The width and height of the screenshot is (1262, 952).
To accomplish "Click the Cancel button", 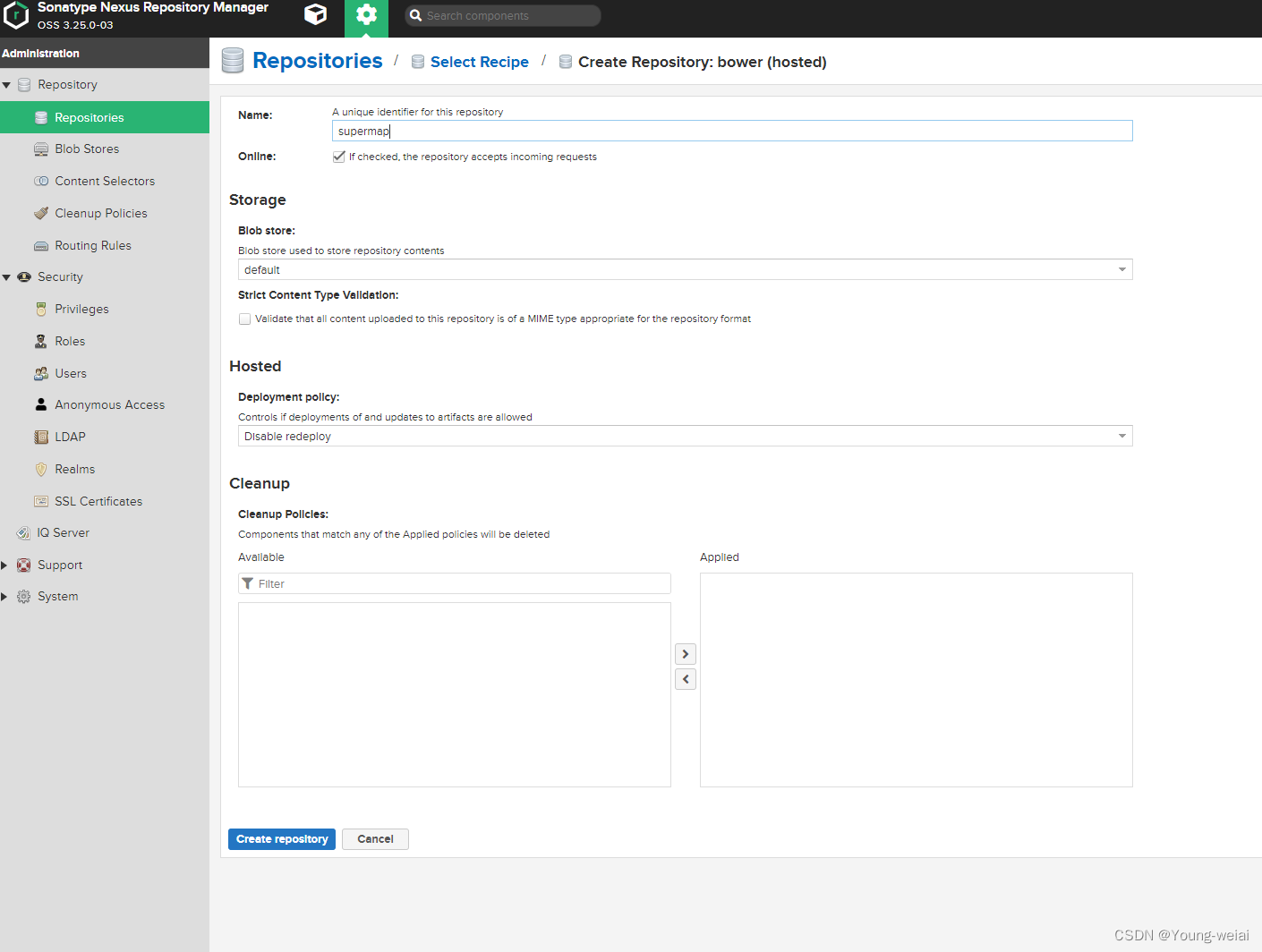I will (x=375, y=839).
